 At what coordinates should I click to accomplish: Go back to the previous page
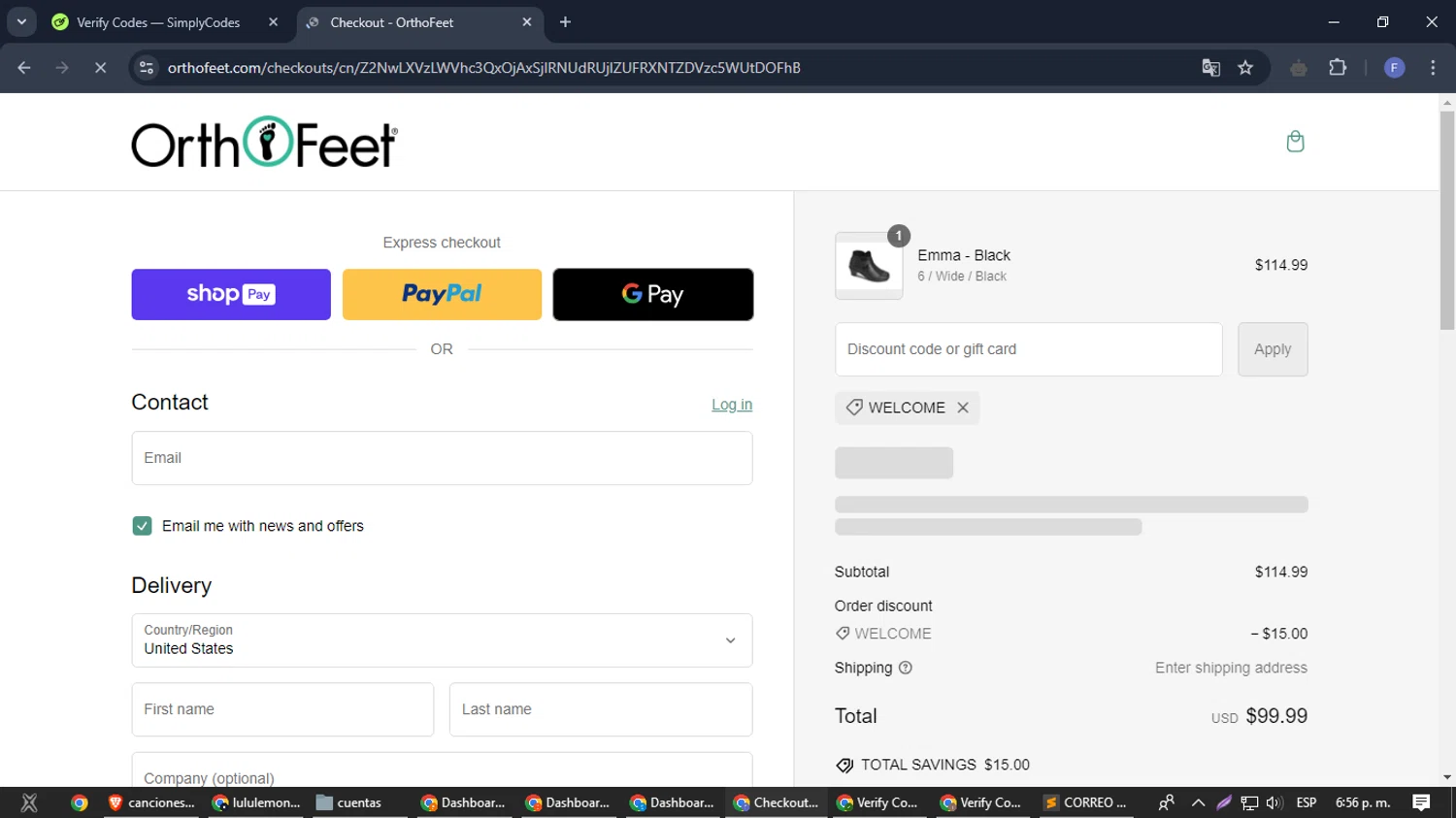pos(24,68)
